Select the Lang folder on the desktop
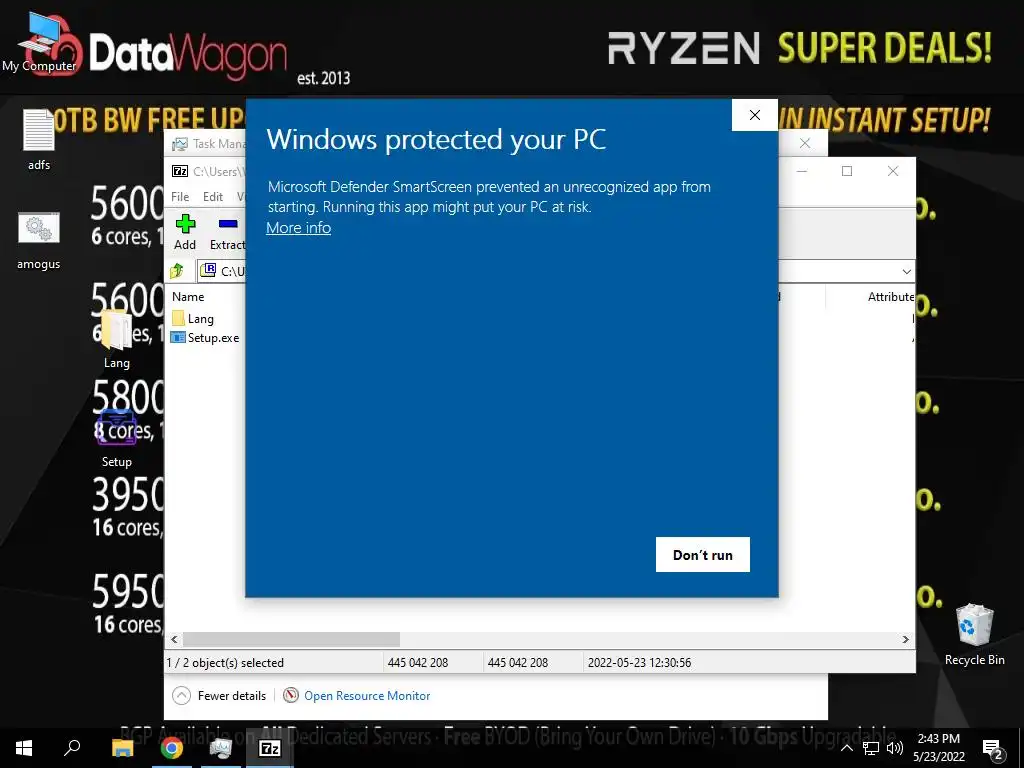Viewport: 1024px width, 768px height. (116, 338)
